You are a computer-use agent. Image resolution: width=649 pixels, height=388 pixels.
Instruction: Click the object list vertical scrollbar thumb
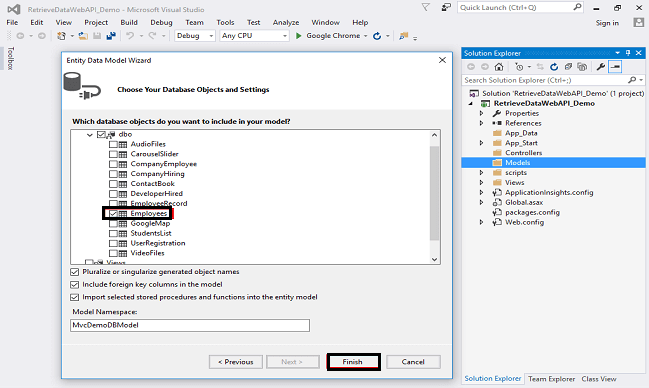(434, 193)
